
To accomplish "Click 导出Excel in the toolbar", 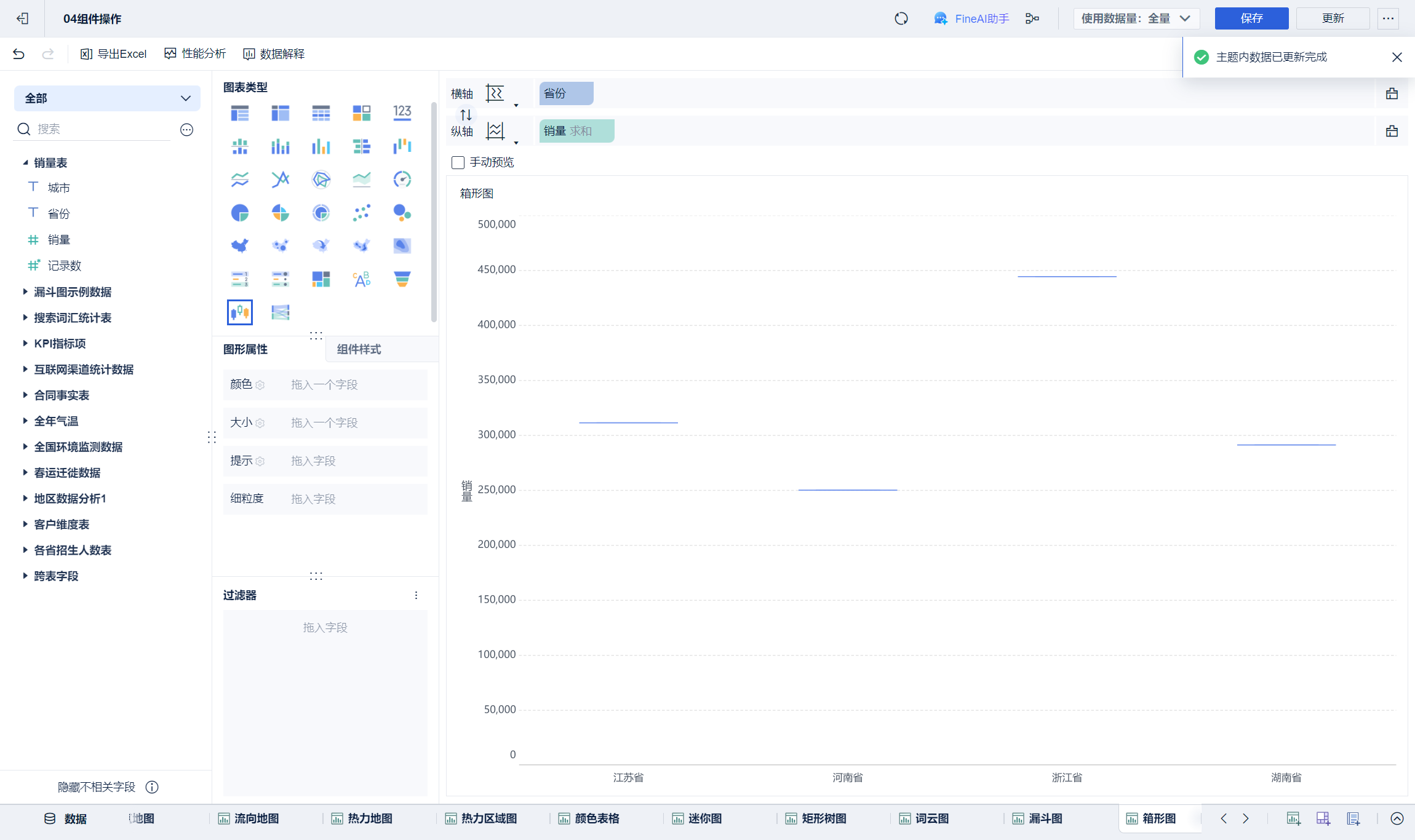I will 114,54.
